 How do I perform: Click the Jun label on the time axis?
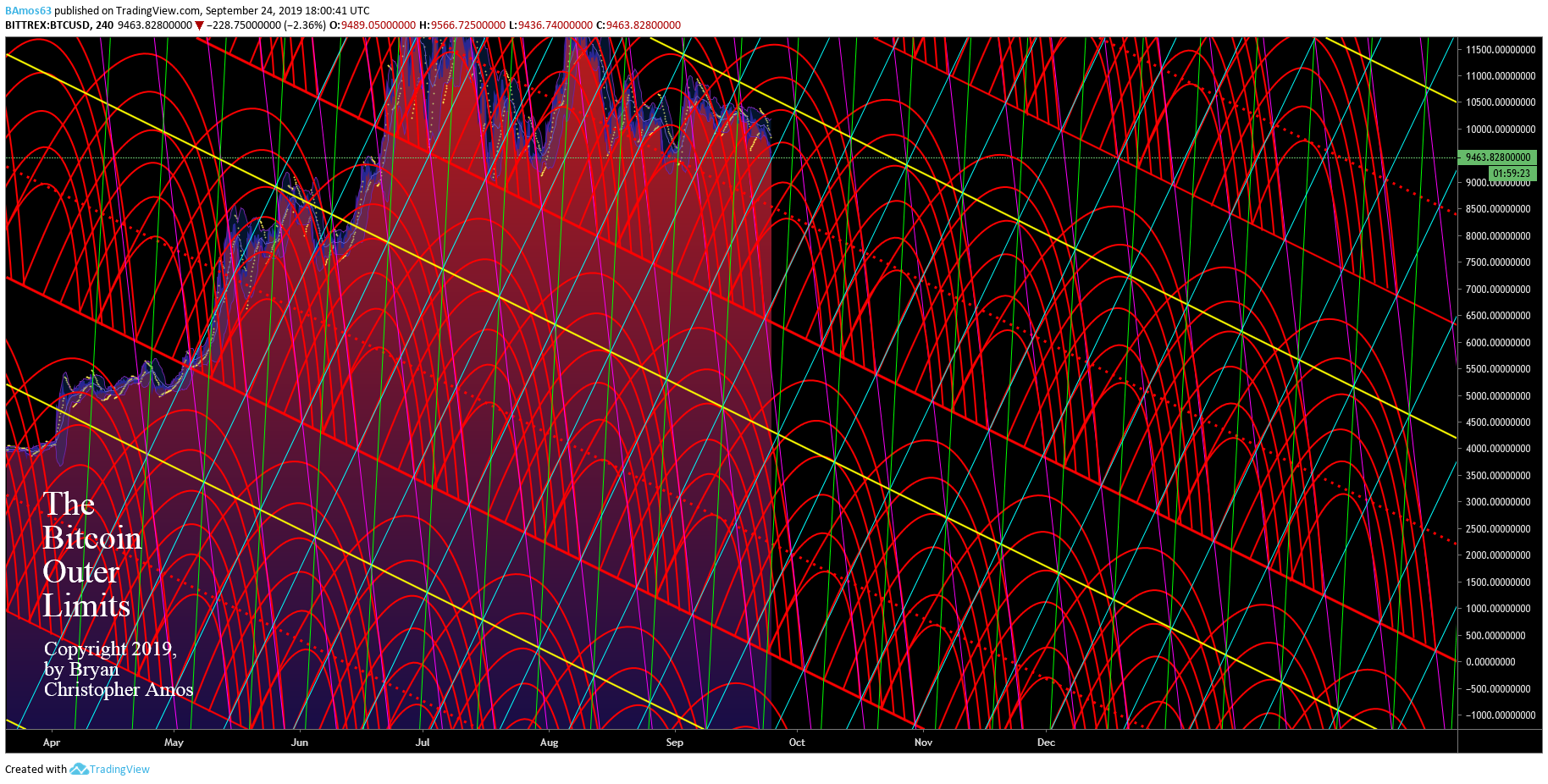click(300, 743)
